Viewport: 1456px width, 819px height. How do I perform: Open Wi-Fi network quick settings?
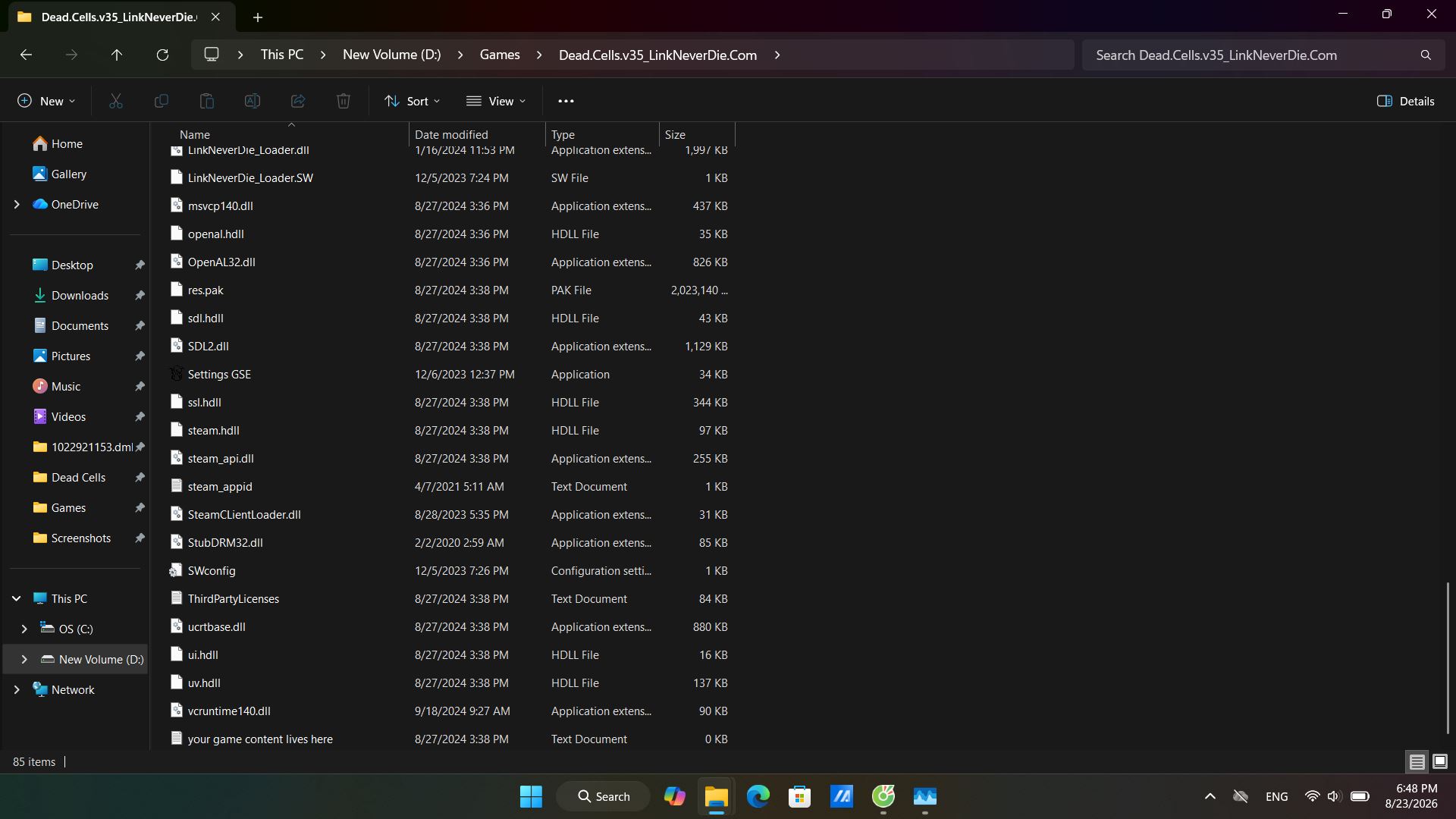pyautogui.click(x=1312, y=796)
